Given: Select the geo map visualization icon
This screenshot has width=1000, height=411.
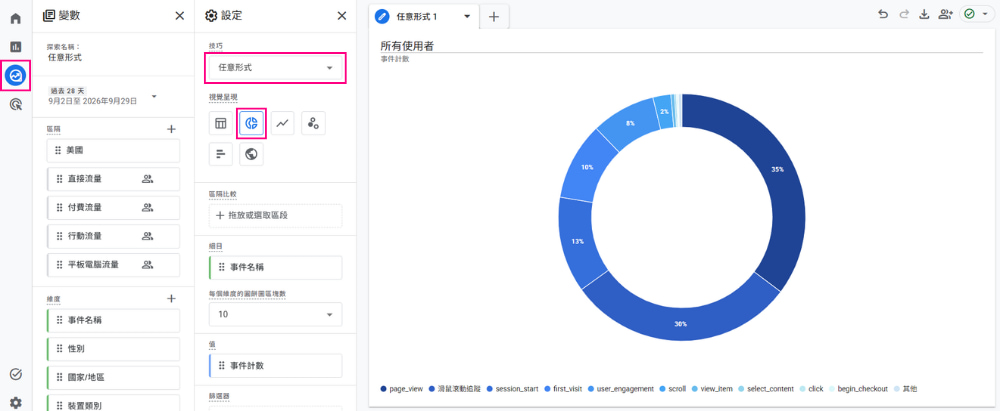Looking at the screenshot, I should coord(251,154).
